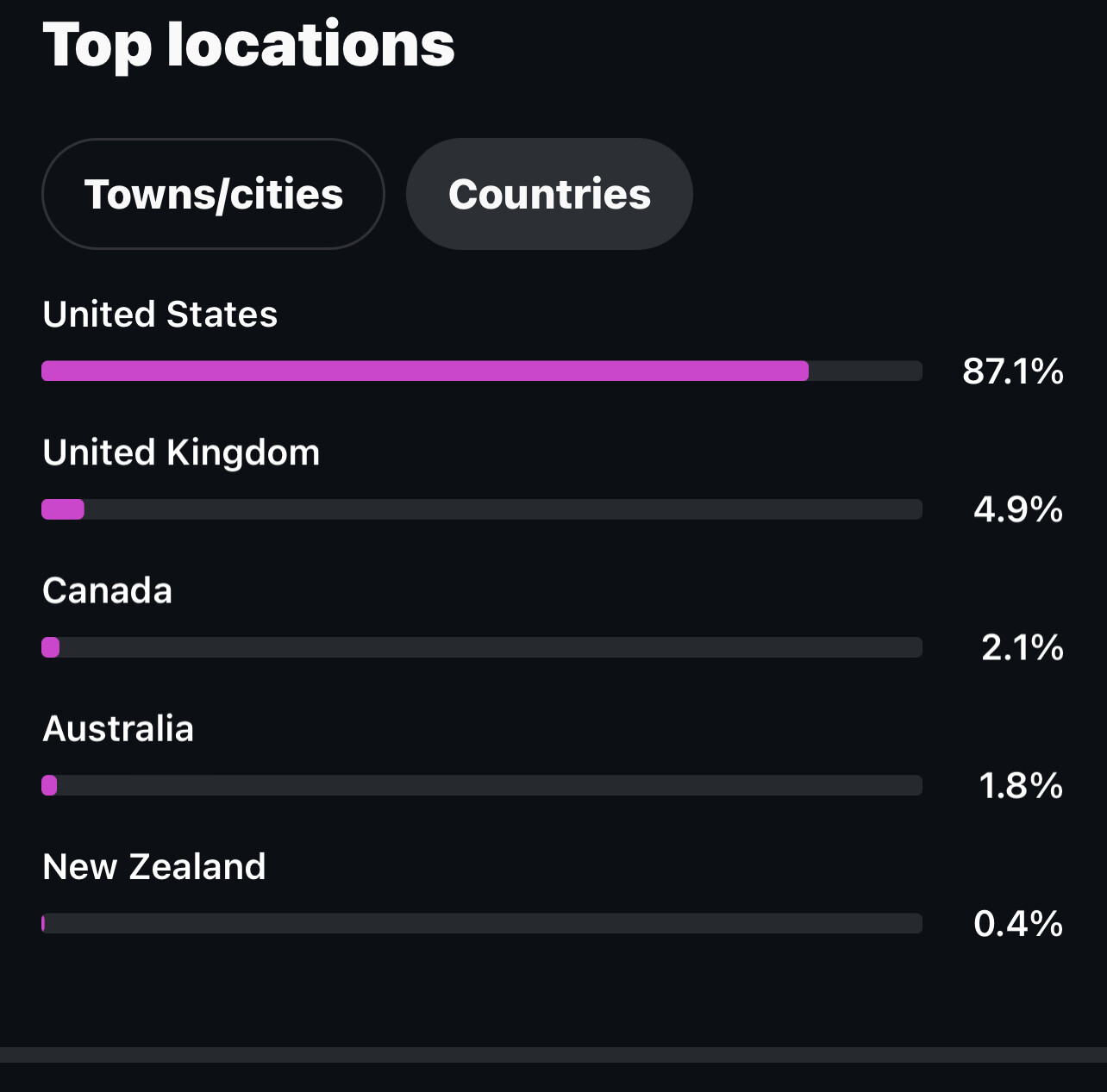The height and width of the screenshot is (1092, 1107).
Task: Tap the Canada pink bar fill
Action: (51, 647)
